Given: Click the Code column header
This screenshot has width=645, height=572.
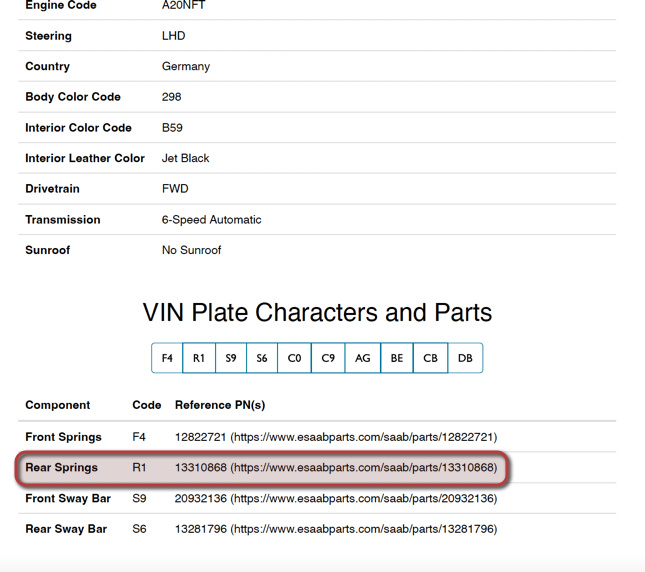Looking at the screenshot, I should tap(146, 405).
